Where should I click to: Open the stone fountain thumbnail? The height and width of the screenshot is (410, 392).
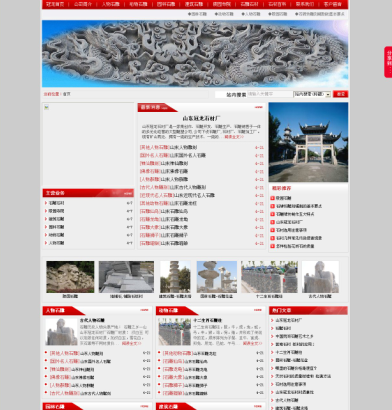click(217, 277)
